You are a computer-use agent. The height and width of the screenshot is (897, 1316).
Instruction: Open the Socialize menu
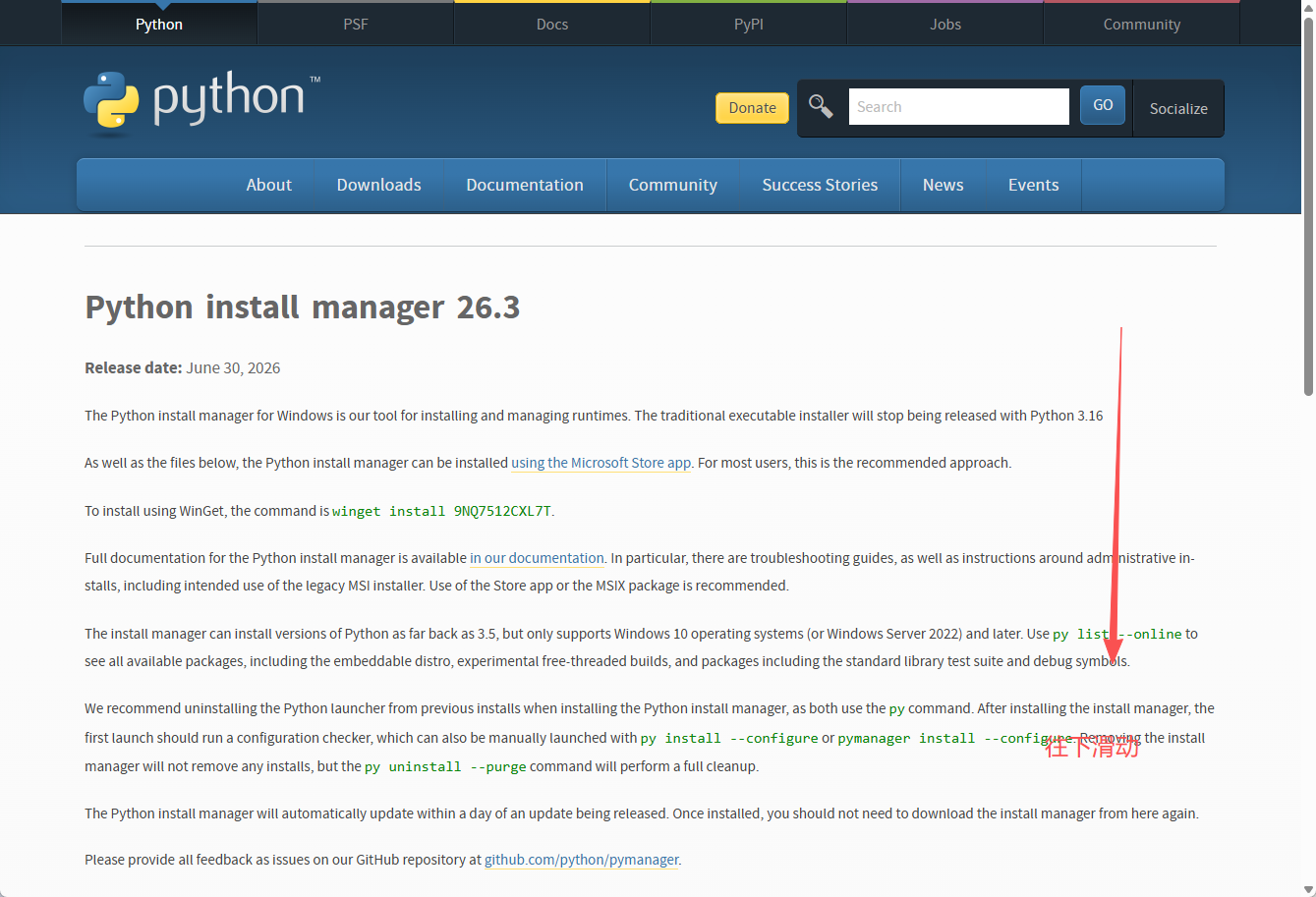click(x=1178, y=108)
